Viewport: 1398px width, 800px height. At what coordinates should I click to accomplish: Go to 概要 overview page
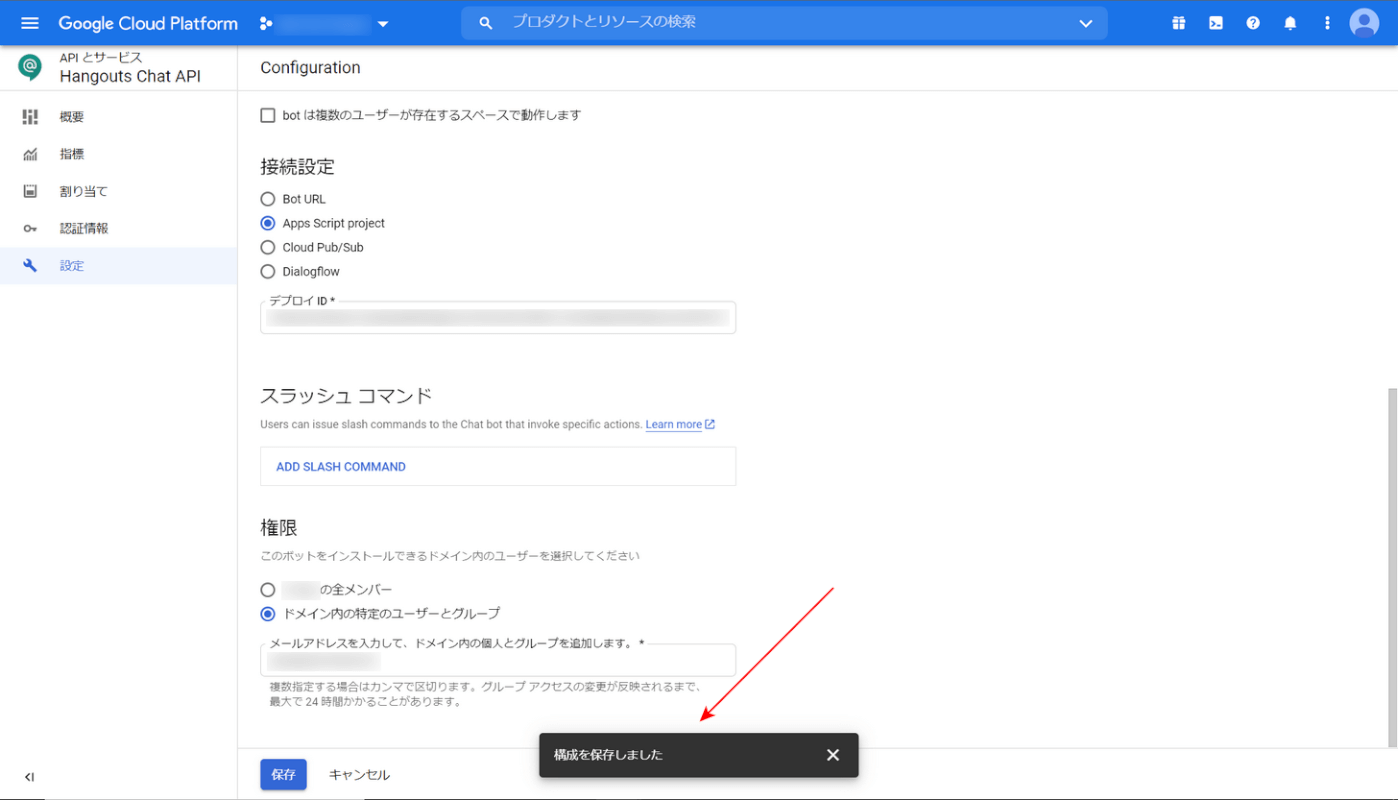(118, 117)
